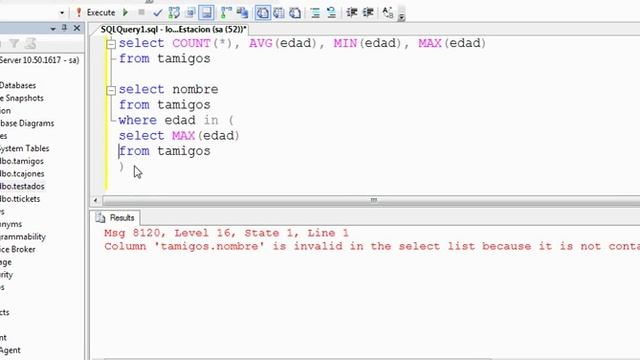Click the 'Column tamigos.nombre is invalid' message

pyautogui.click(x=372, y=247)
